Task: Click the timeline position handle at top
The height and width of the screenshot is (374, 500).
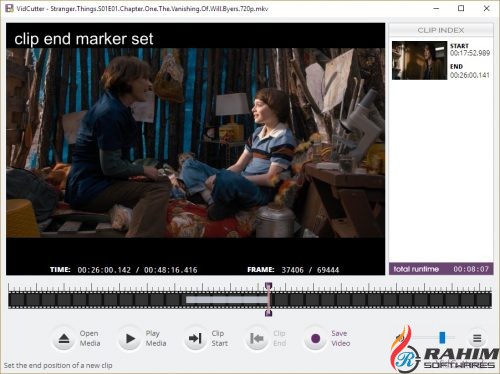Action: (x=269, y=286)
